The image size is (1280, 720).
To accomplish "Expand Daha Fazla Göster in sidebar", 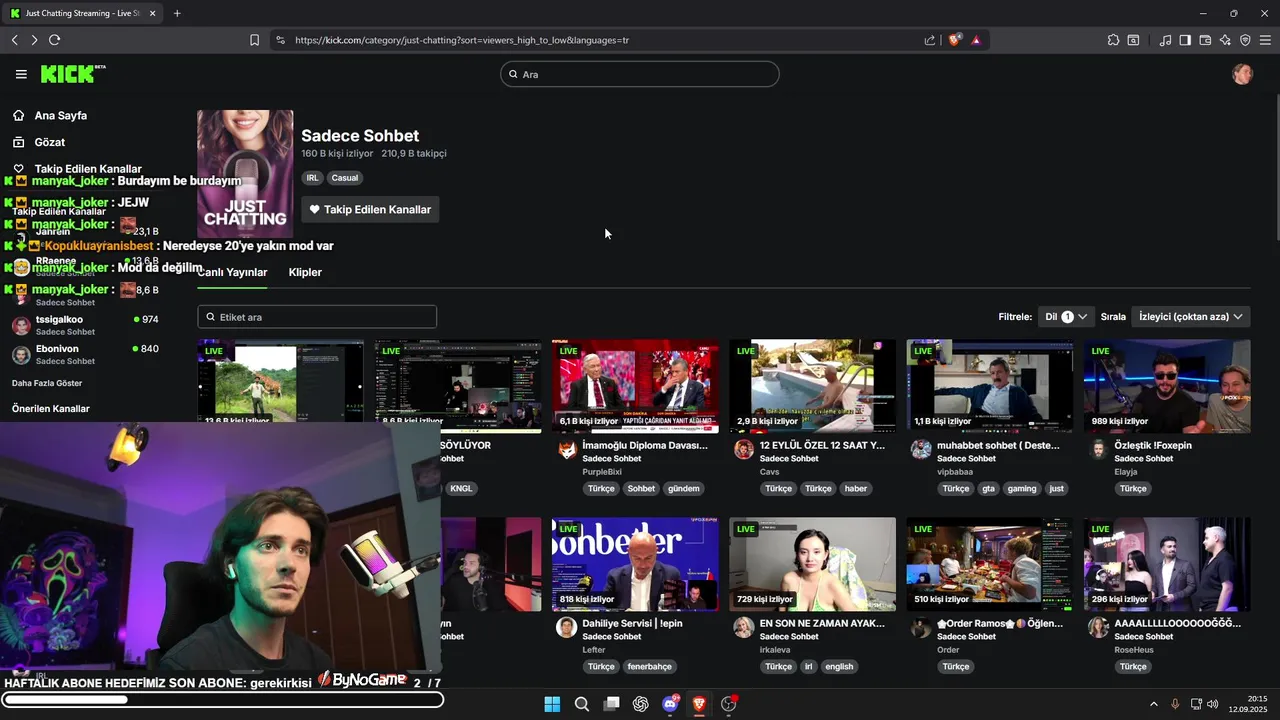I will 47,383.
